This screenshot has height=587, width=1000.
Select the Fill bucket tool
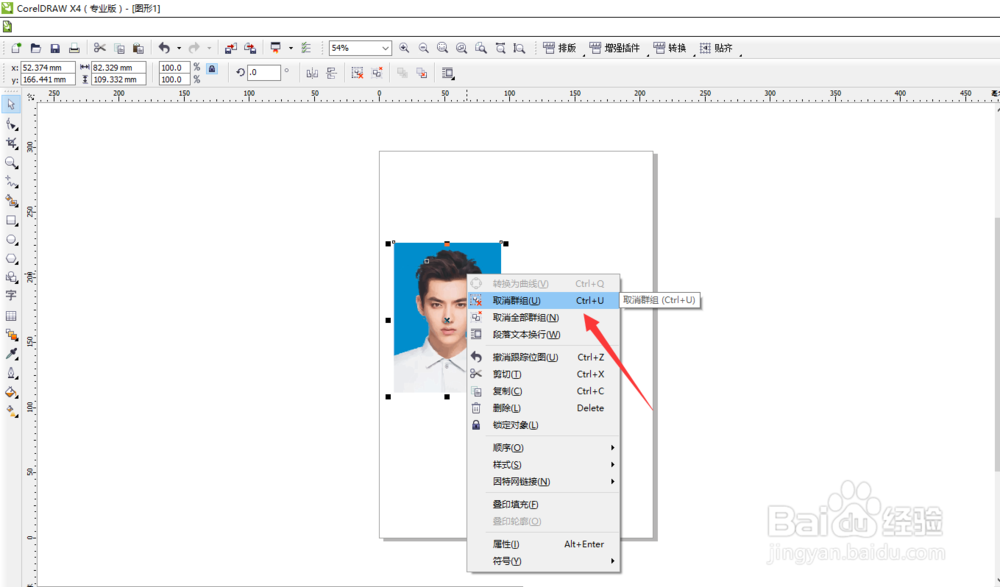pos(11,392)
